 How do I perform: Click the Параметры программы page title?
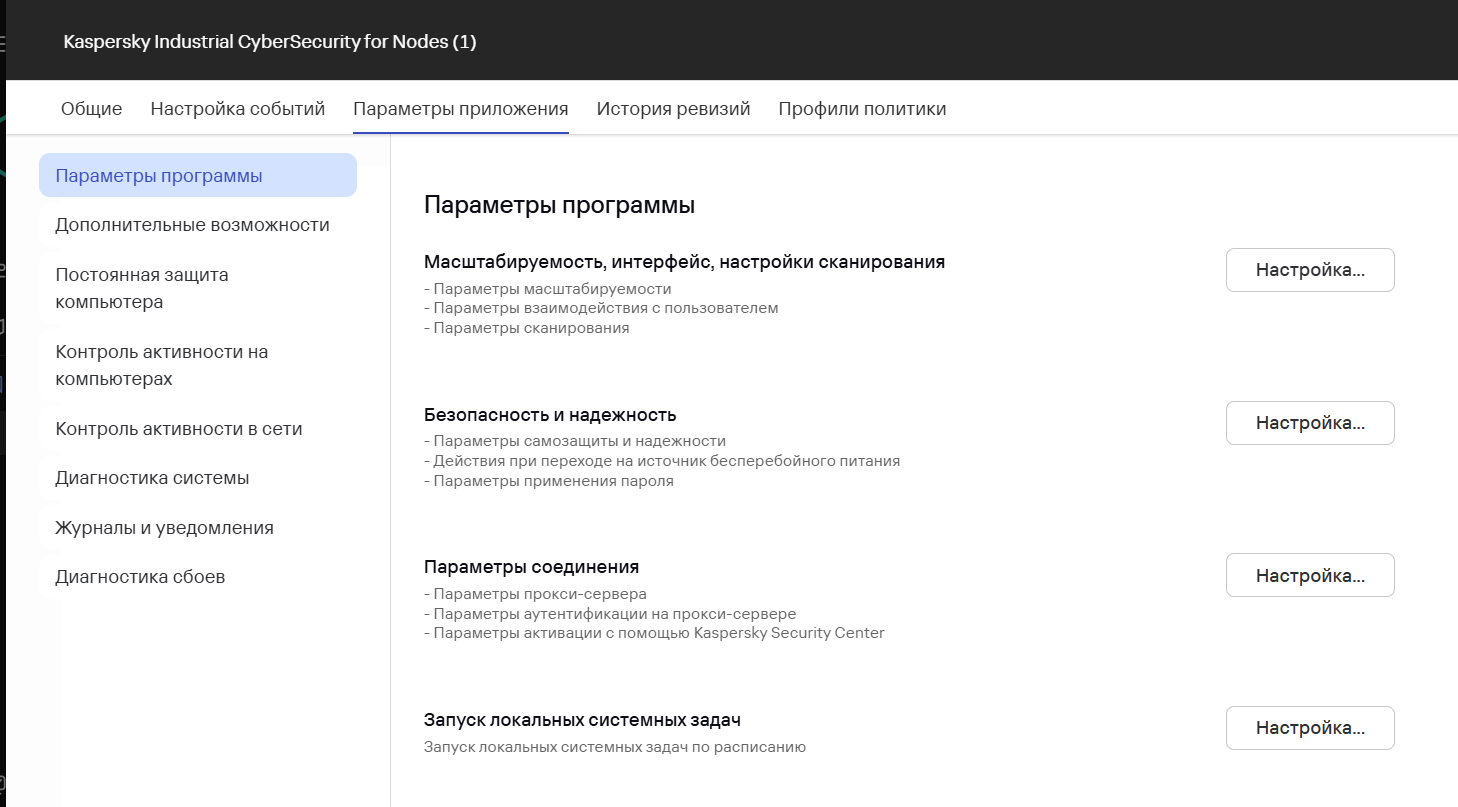(x=559, y=206)
